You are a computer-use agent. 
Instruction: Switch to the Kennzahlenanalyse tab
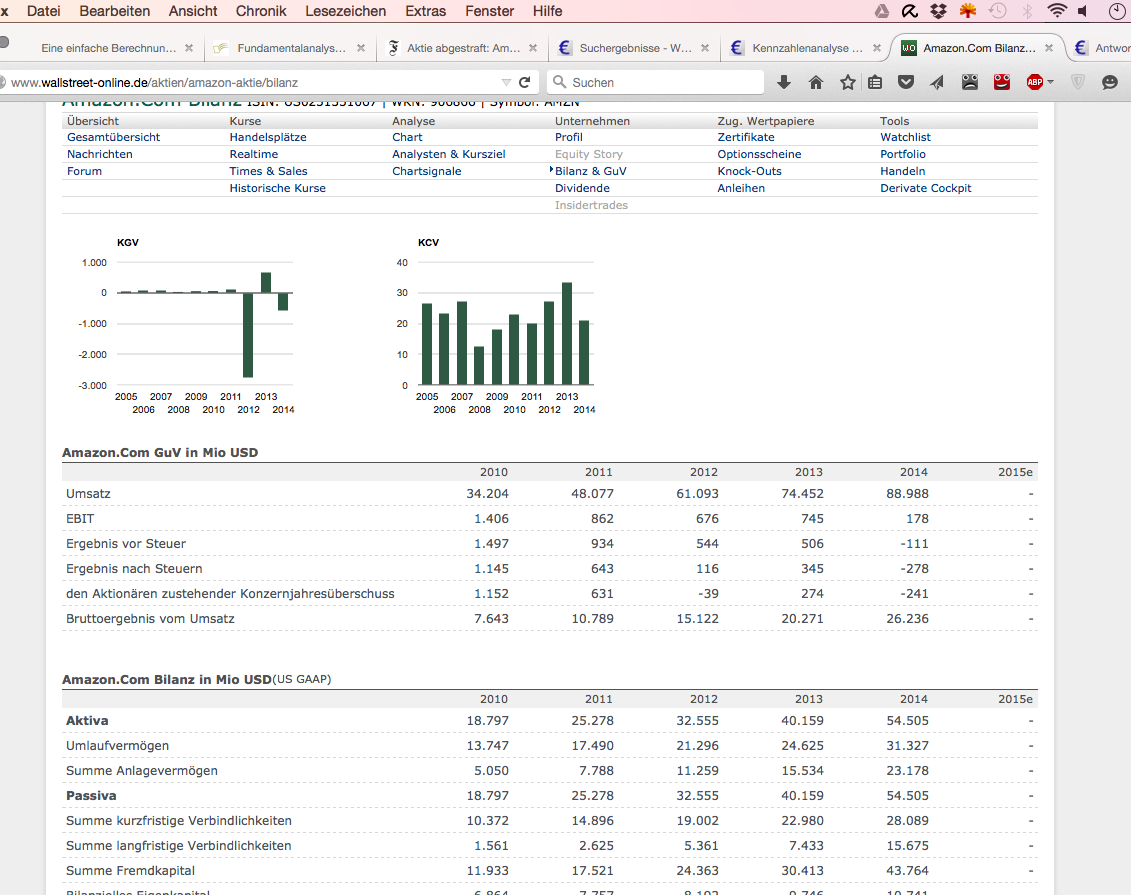[x=807, y=48]
